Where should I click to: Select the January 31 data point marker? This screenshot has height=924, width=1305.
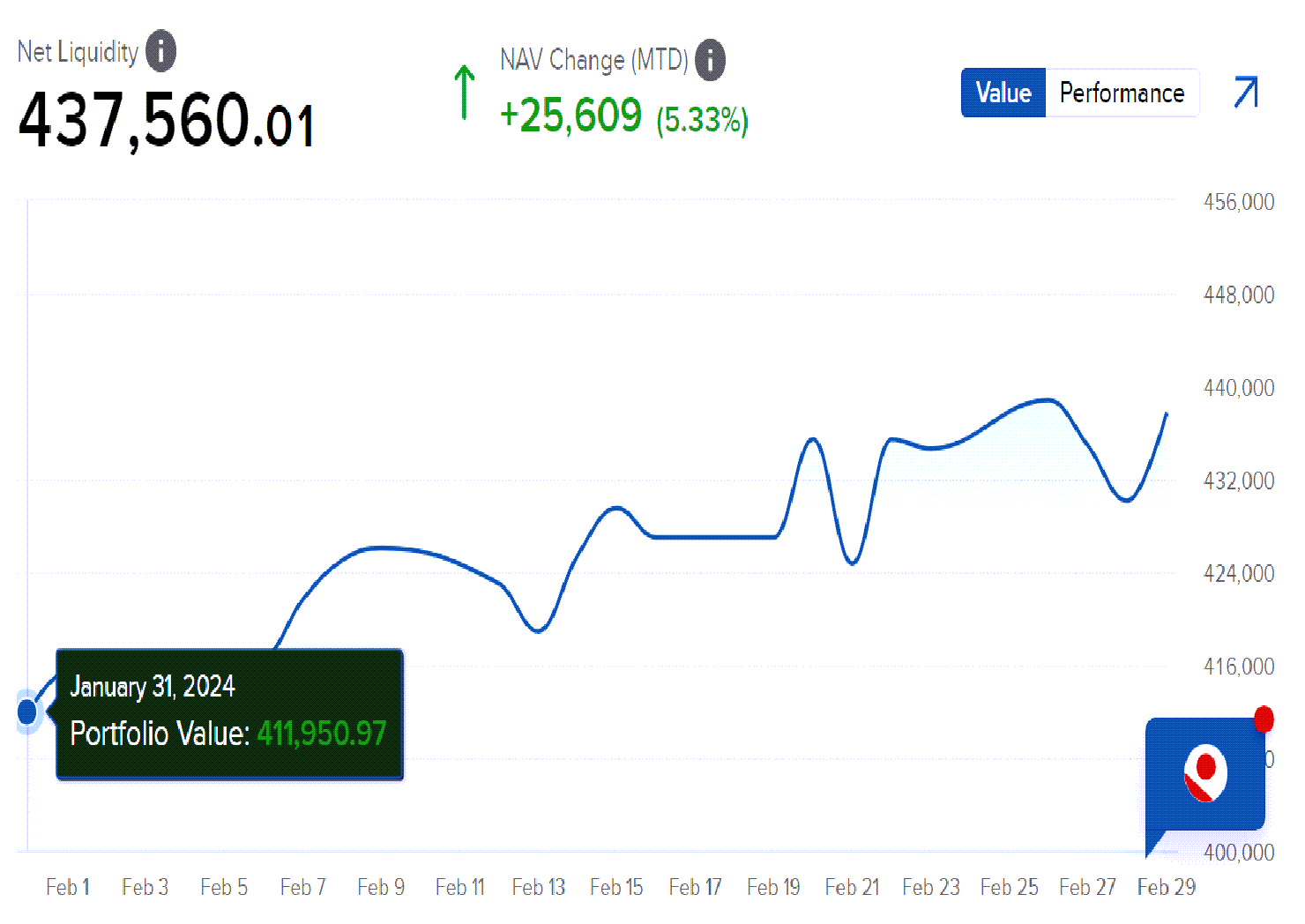(27, 712)
